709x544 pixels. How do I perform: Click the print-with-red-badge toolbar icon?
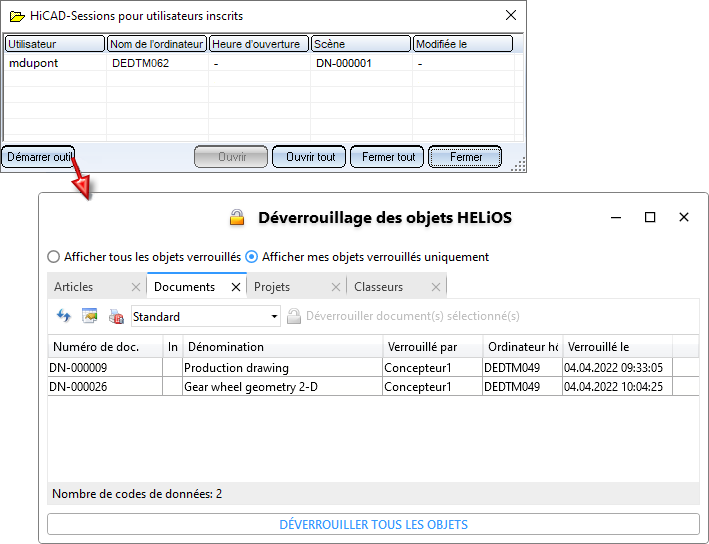[x=116, y=316]
